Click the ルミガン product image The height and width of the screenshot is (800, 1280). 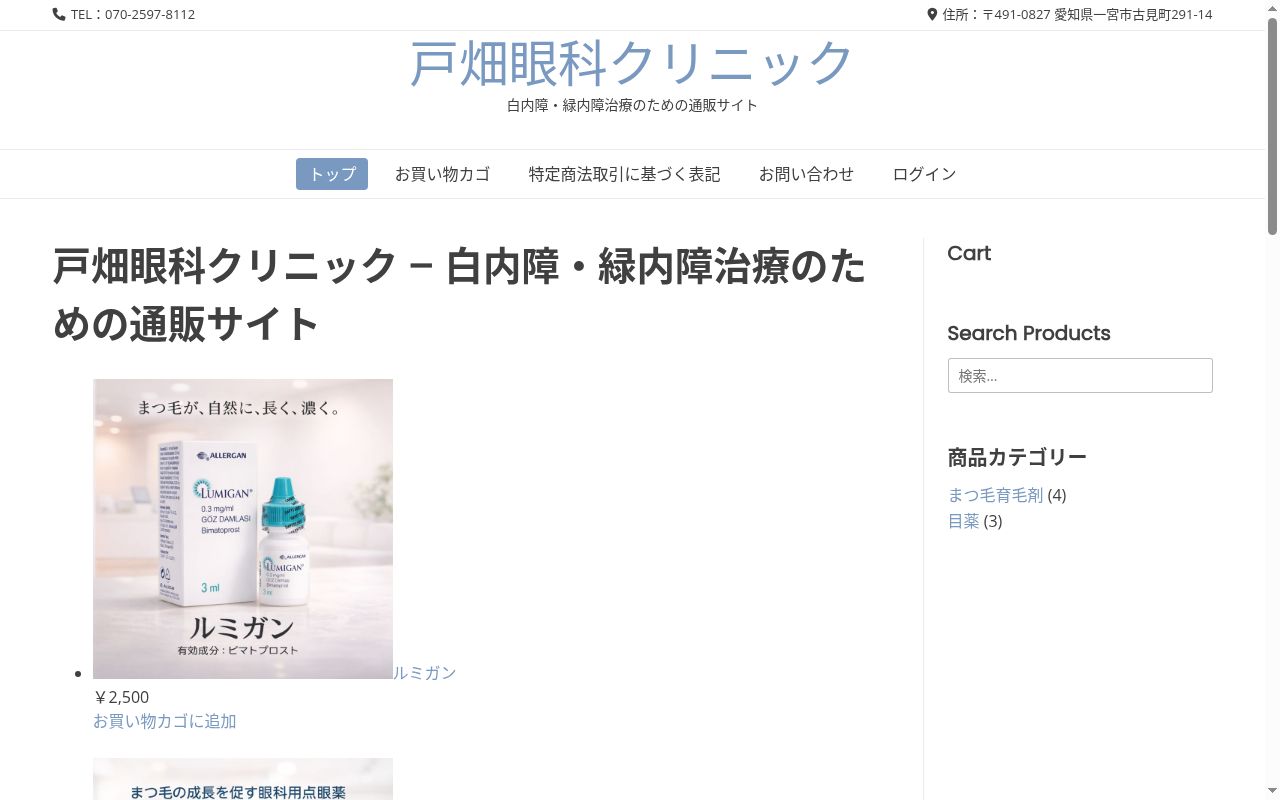coord(243,529)
